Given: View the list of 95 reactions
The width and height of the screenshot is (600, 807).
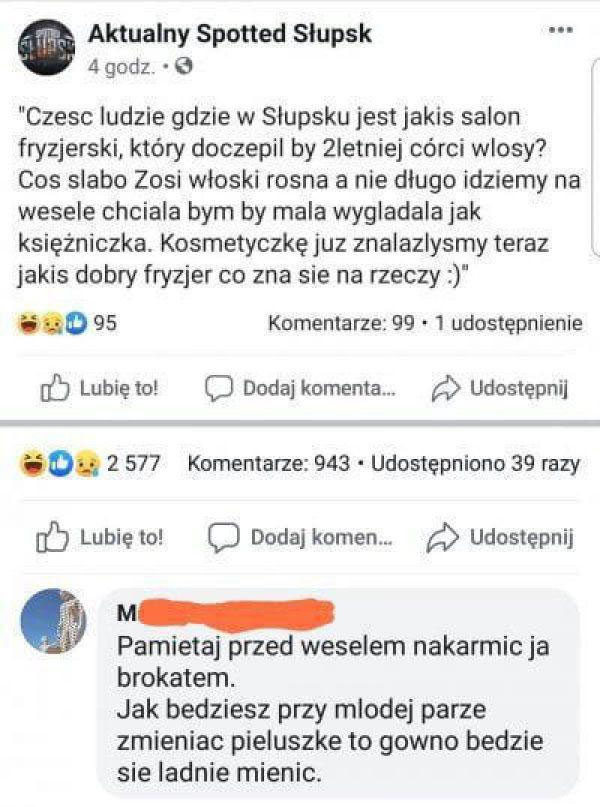Looking at the screenshot, I should (x=105, y=323).
